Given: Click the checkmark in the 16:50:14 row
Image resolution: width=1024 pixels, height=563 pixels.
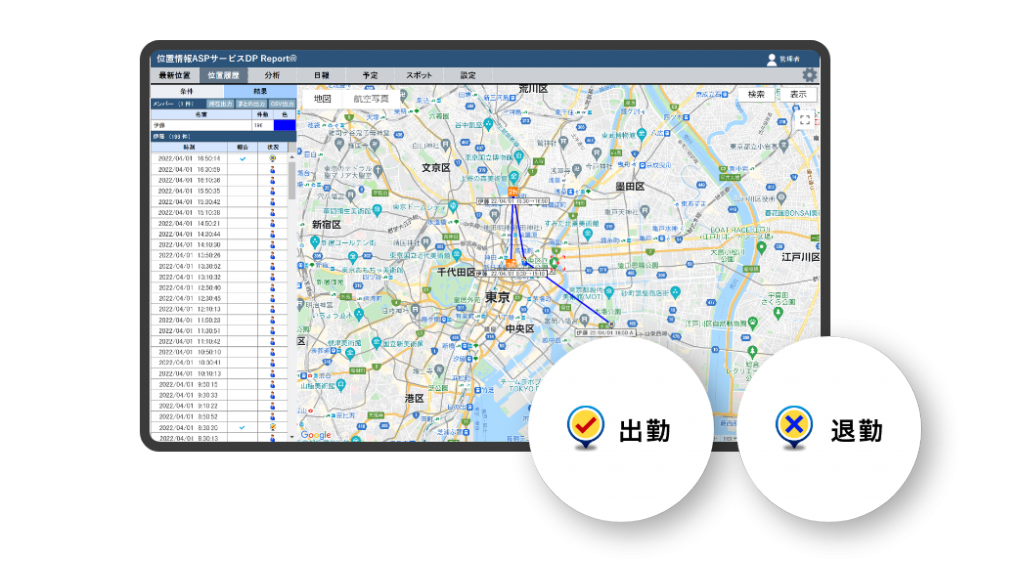Looking at the screenshot, I should coord(242,159).
